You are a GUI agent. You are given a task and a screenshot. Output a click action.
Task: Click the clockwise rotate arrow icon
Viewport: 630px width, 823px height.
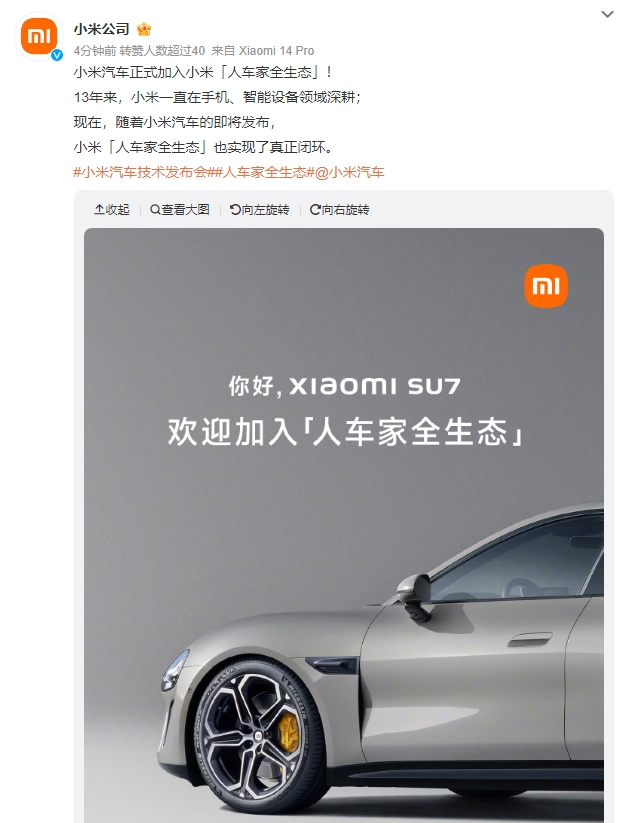pos(315,209)
